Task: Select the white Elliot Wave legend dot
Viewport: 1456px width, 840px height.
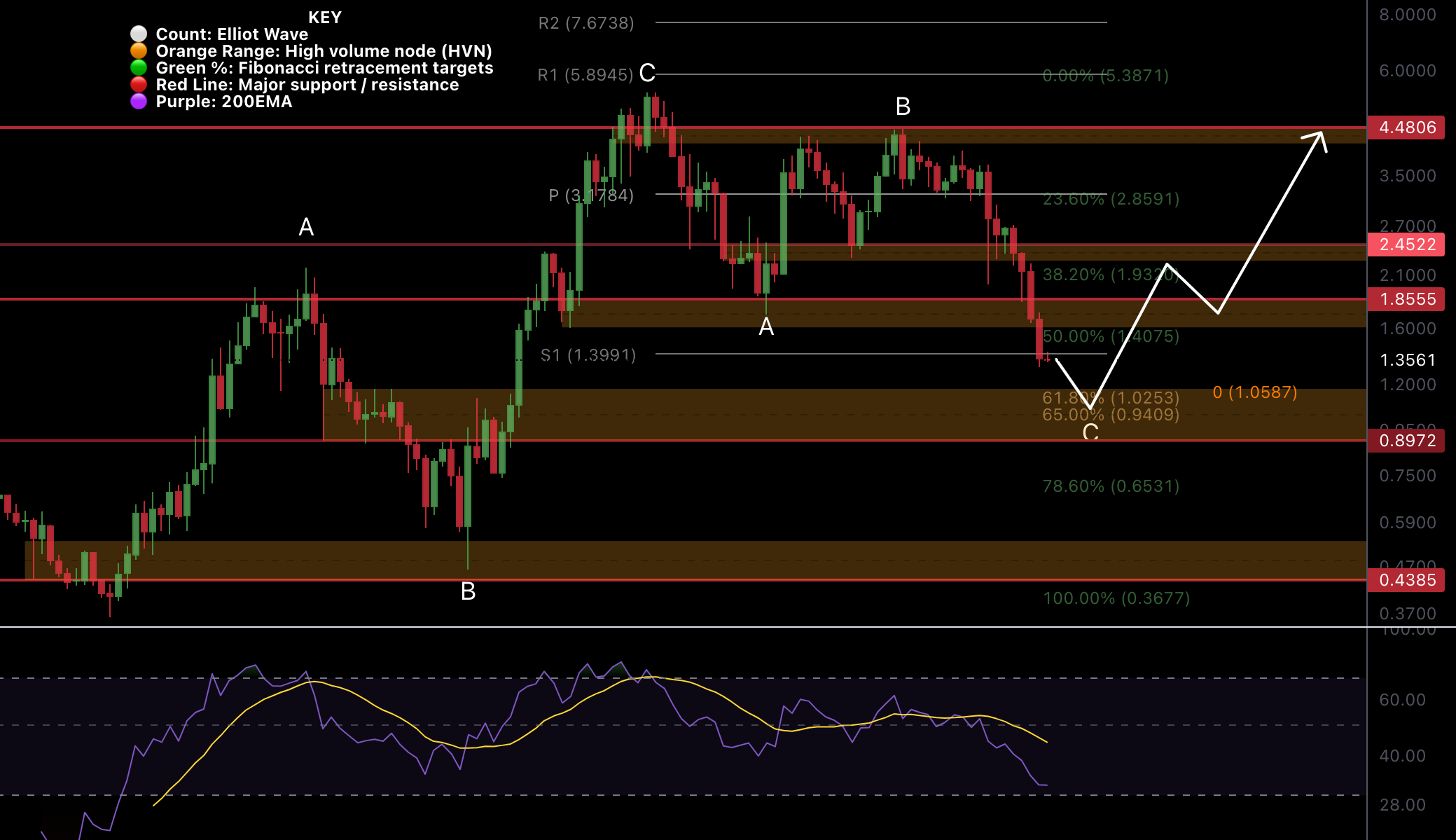Action: (138, 34)
